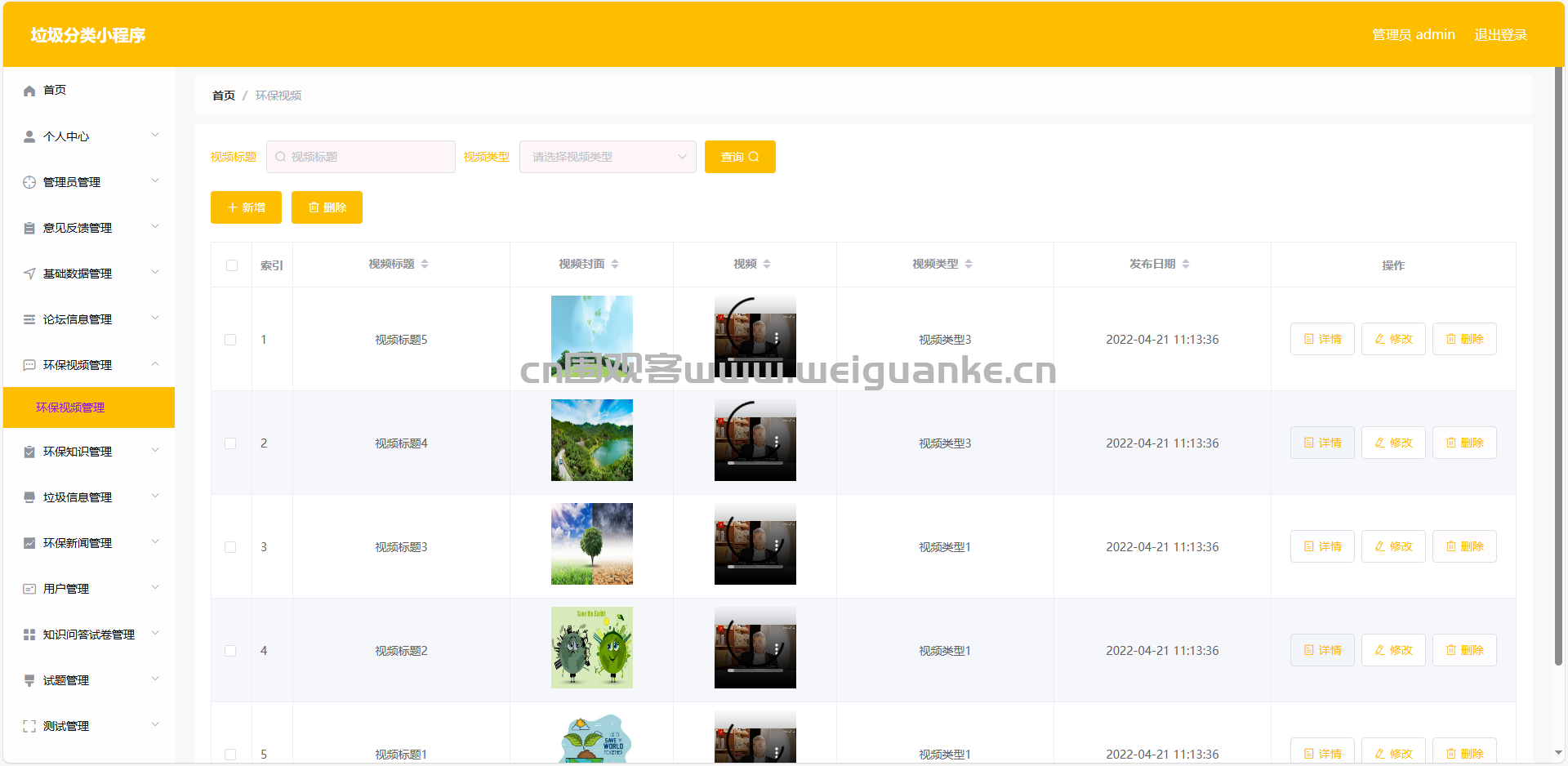Viewport: 1568px width, 766px height.
Task: Click the chart icon for 环保新闻管理
Action: [x=29, y=543]
